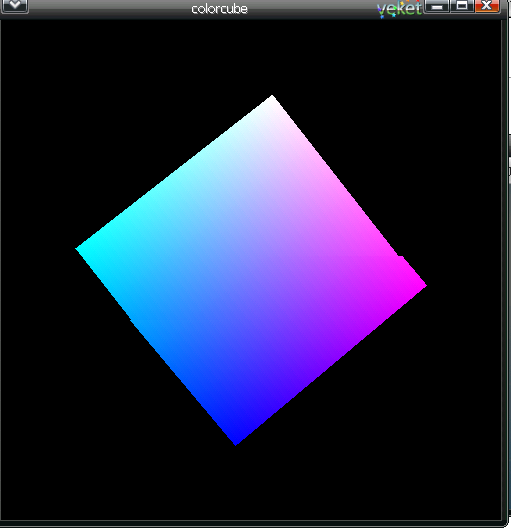Screen dimensions: 511x528
Task: Click the window's bottom edge border
Action: coord(251,524)
